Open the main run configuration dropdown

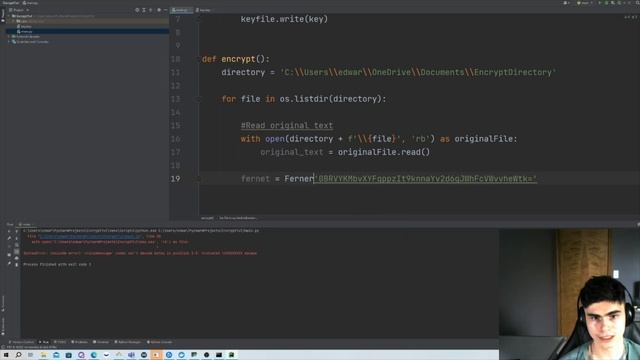(584, 3)
